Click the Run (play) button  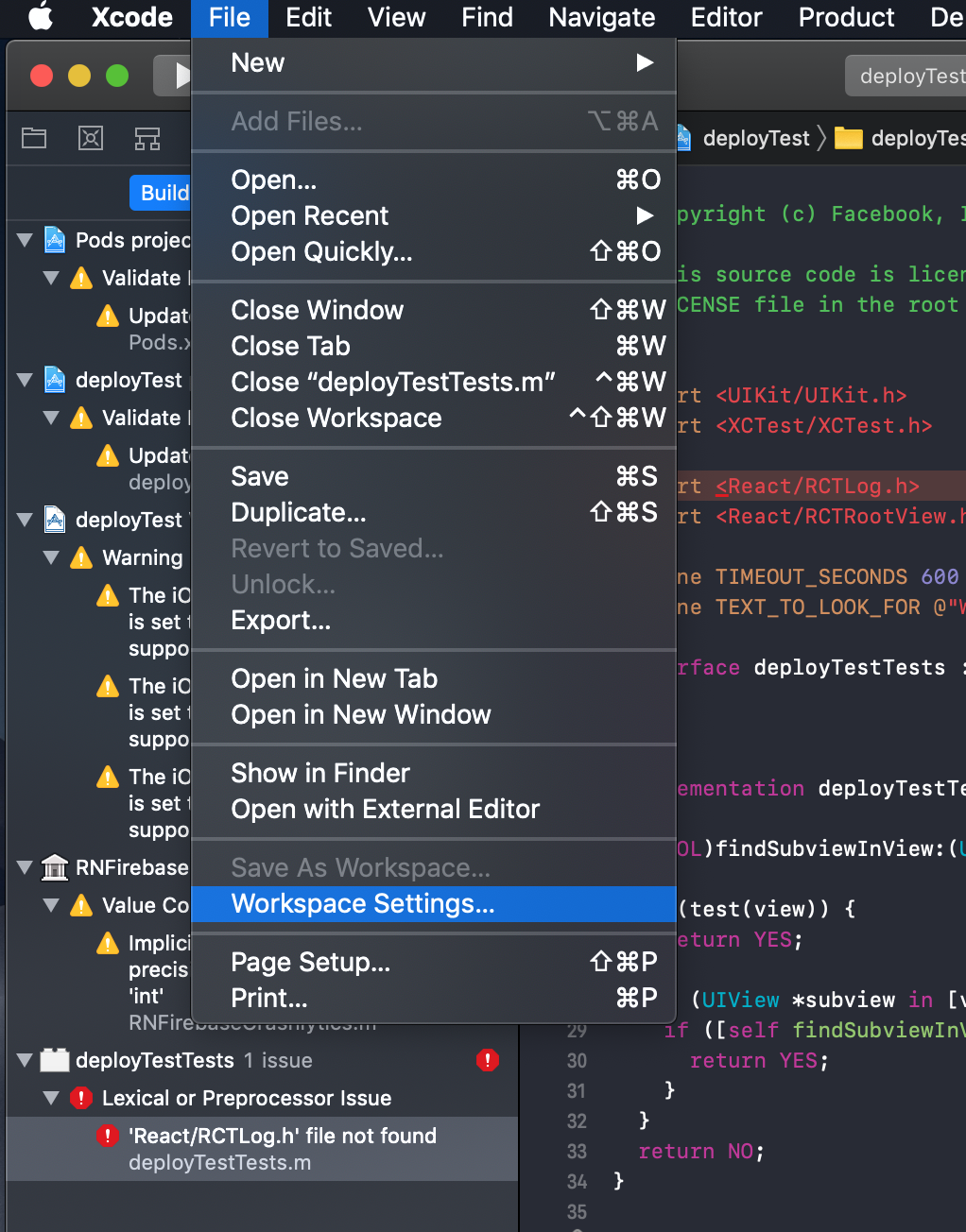tap(174, 76)
